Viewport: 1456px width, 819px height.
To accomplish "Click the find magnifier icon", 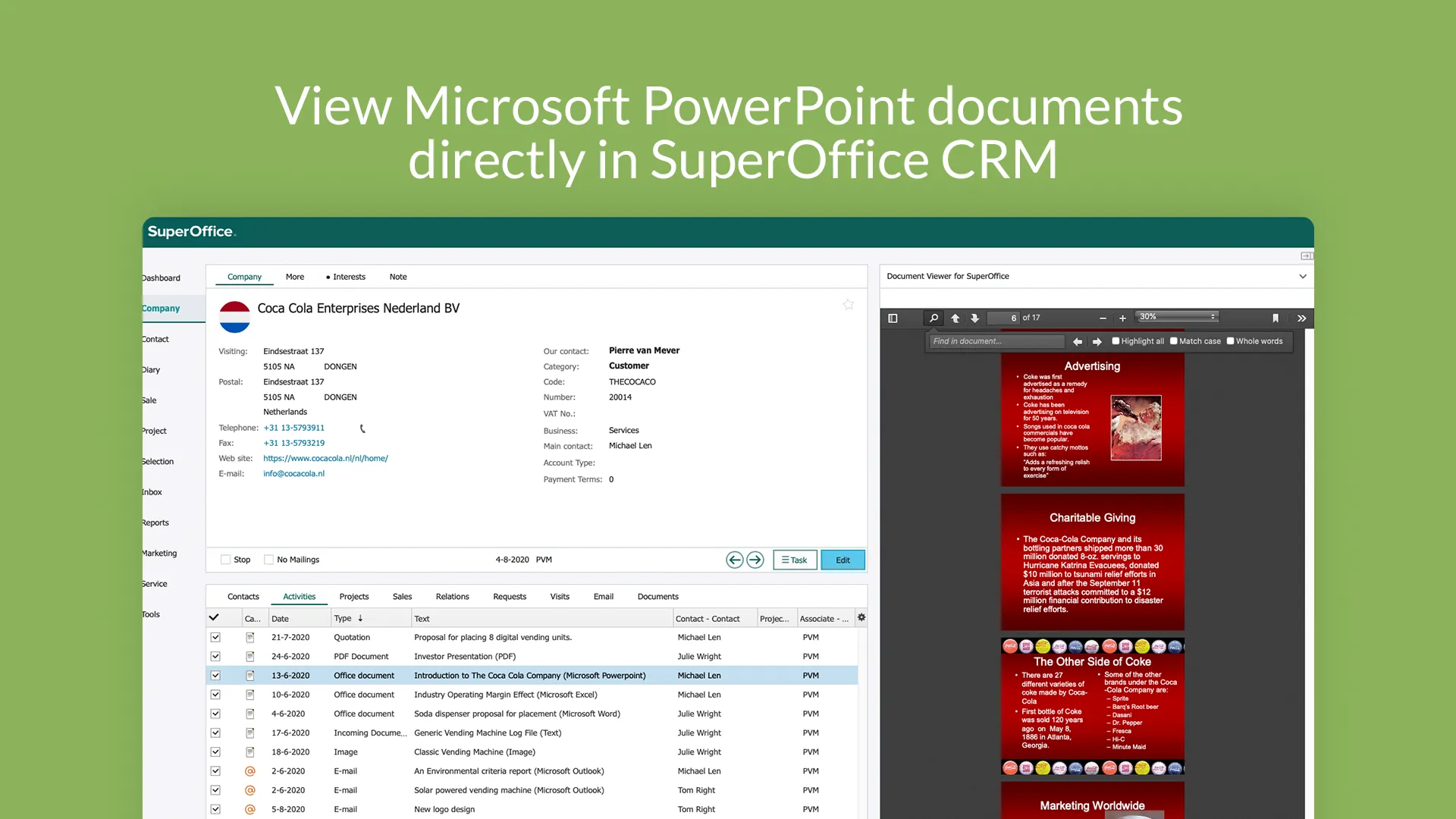I will click(x=934, y=318).
